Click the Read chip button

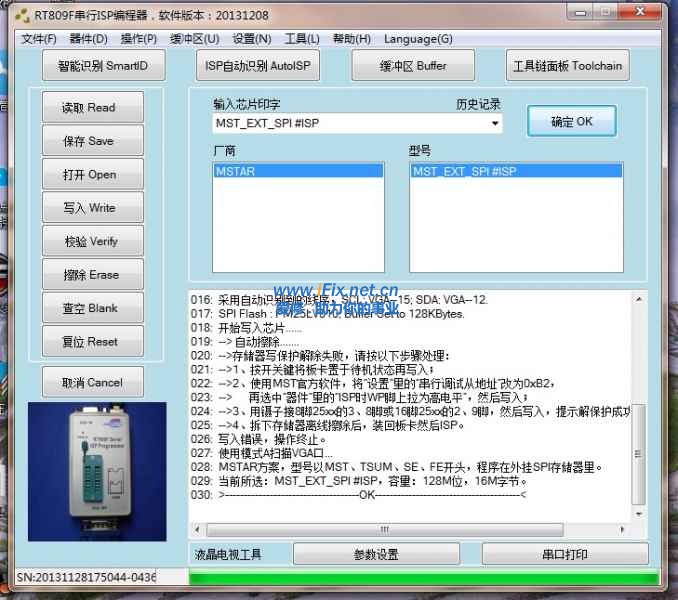pyautogui.click(x=92, y=108)
